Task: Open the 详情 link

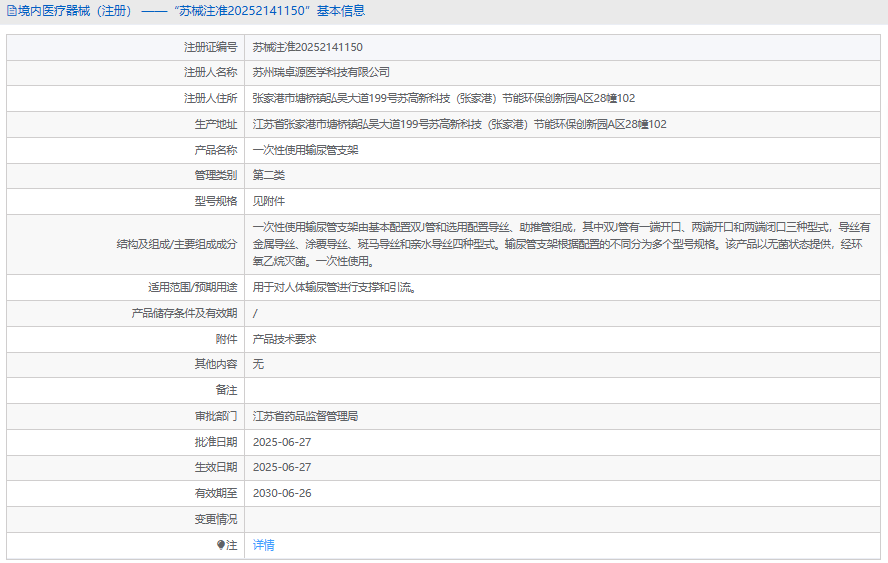Action: point(263,545)
